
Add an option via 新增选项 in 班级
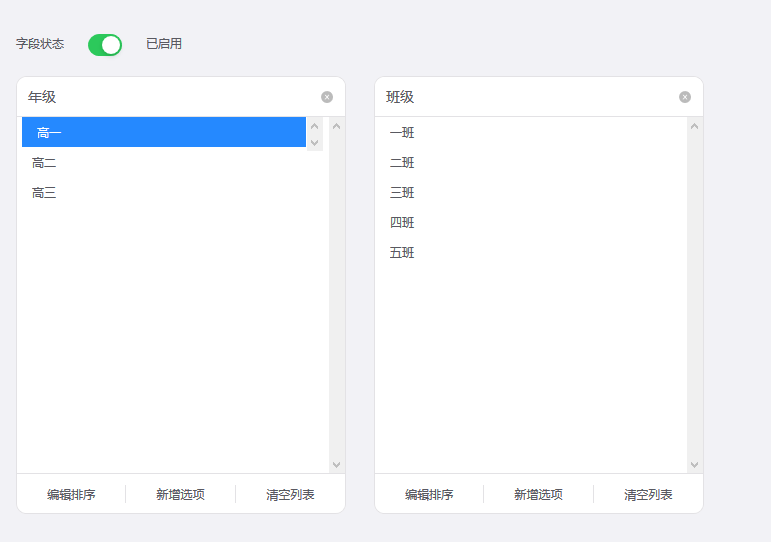[538, 494]
